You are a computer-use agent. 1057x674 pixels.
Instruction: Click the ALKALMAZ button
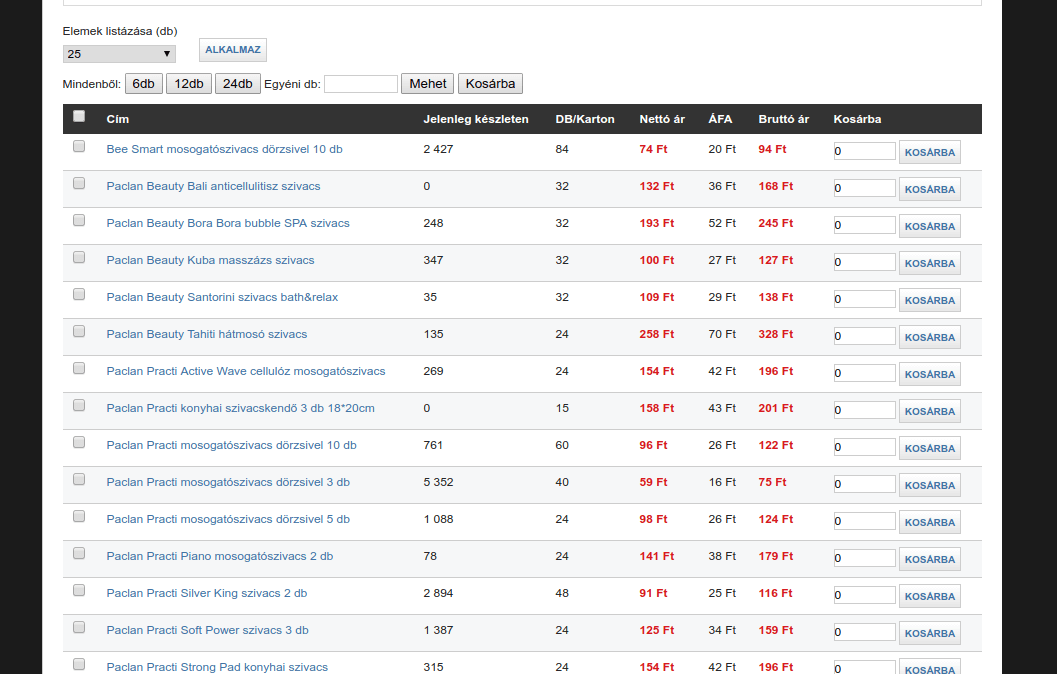(x=233, y=50)
